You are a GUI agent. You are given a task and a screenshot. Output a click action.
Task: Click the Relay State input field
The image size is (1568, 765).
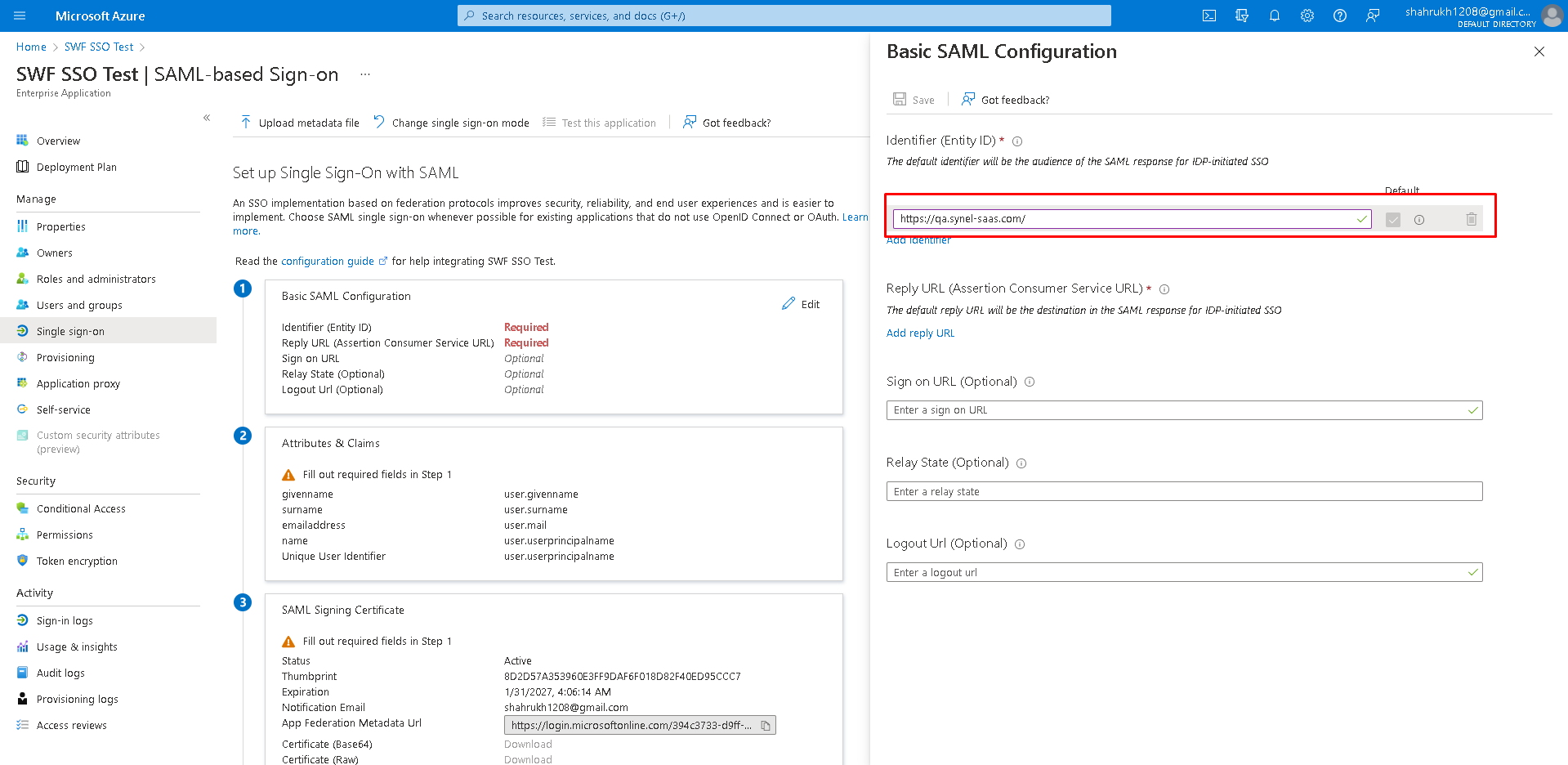pos(1184,491)
